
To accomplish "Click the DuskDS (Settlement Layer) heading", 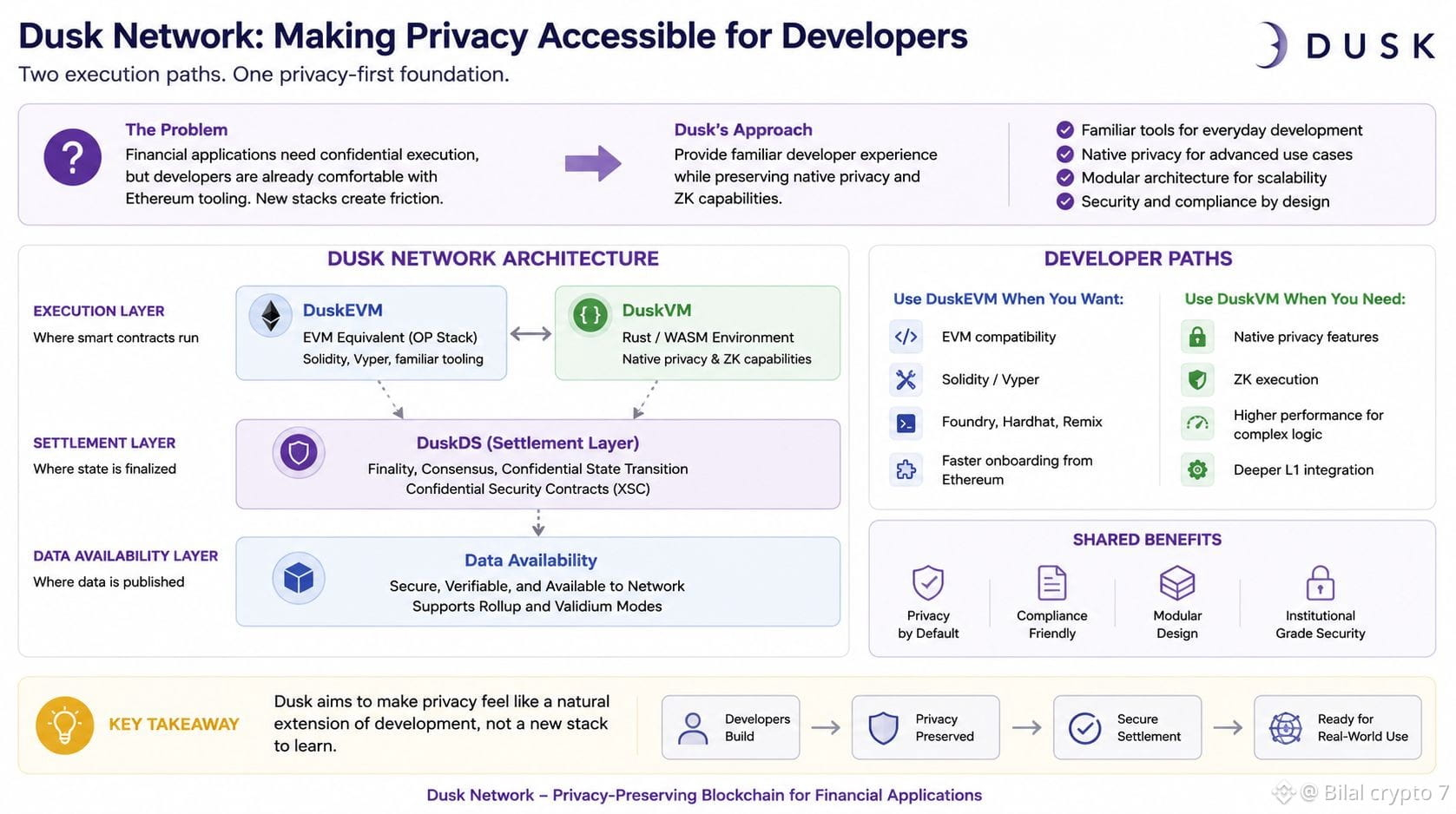I will [528, 443].
